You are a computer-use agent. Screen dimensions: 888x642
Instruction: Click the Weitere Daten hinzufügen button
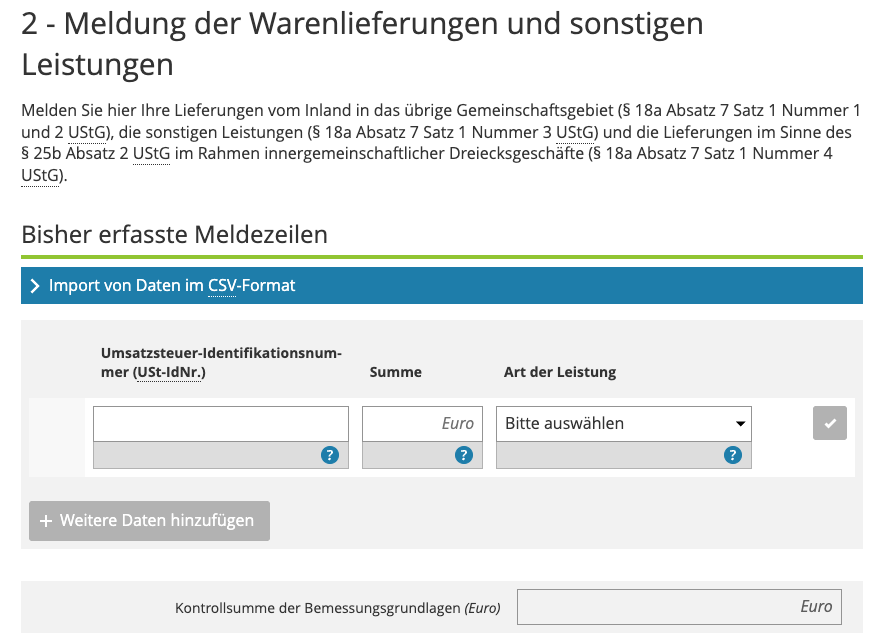tap(150, 520)
